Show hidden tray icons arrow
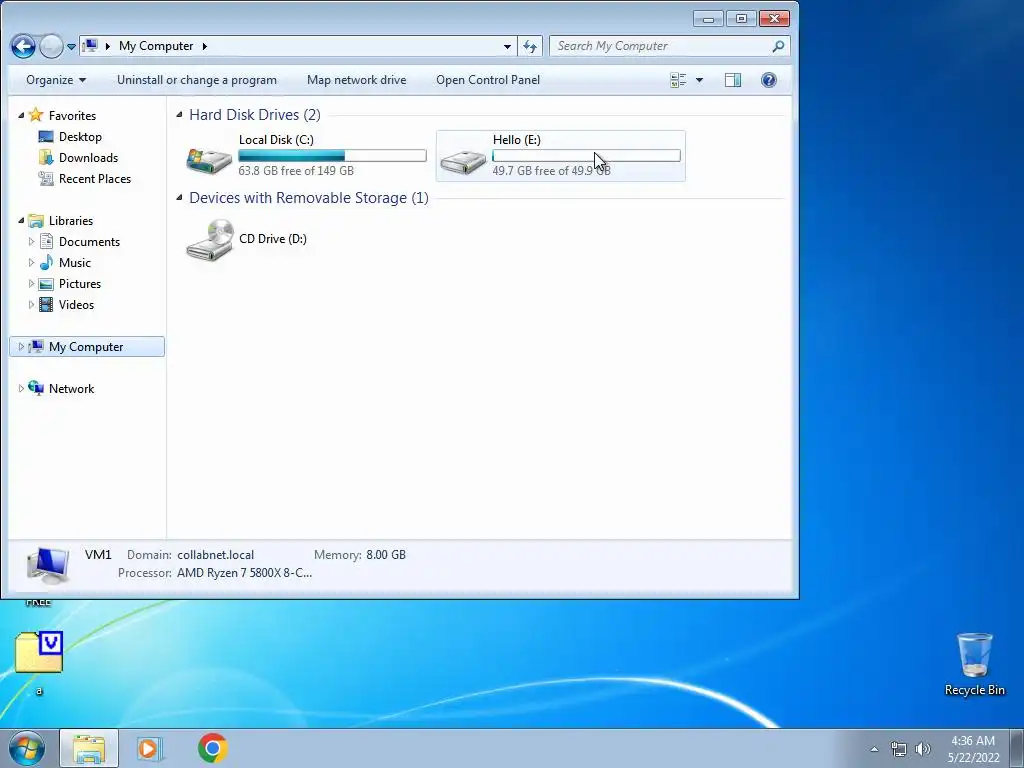1024x768 pixels. click(x=874, y=749)
